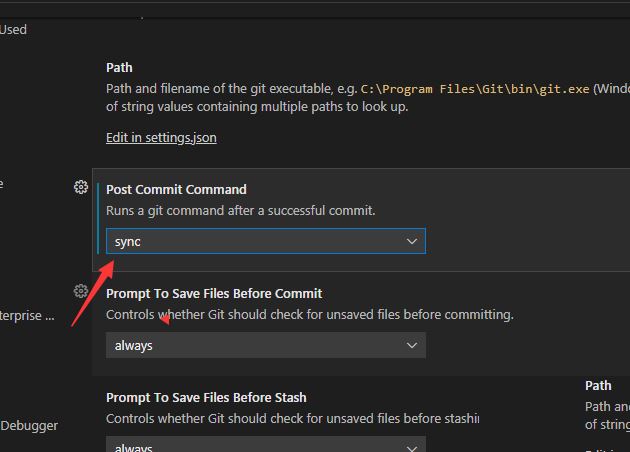Click the gear icon beside Post Commit Command

81,187
